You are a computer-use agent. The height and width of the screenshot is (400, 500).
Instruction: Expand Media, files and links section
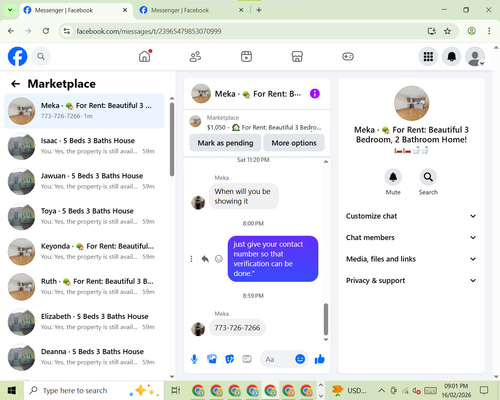[411, 259]
